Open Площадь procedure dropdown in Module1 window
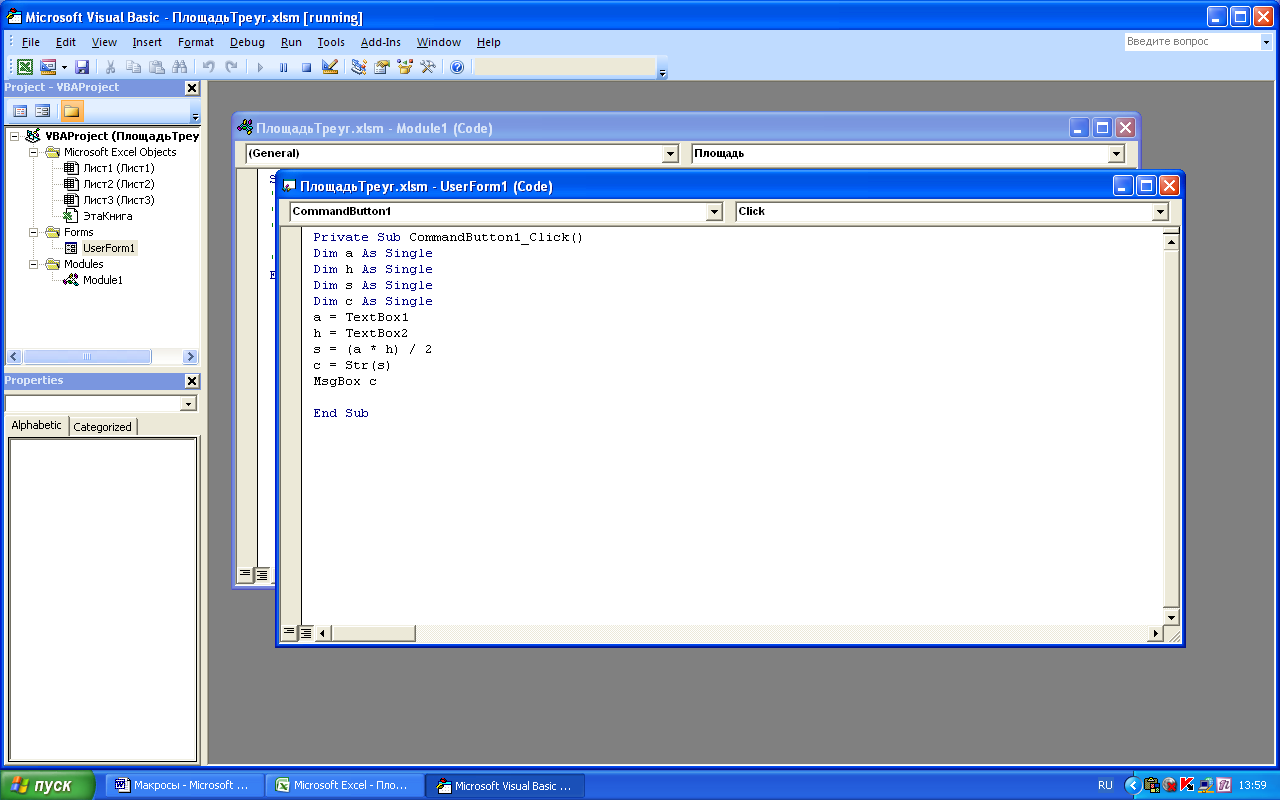Viewport: 1280px width, 800px height. (x=1116, y=154)
